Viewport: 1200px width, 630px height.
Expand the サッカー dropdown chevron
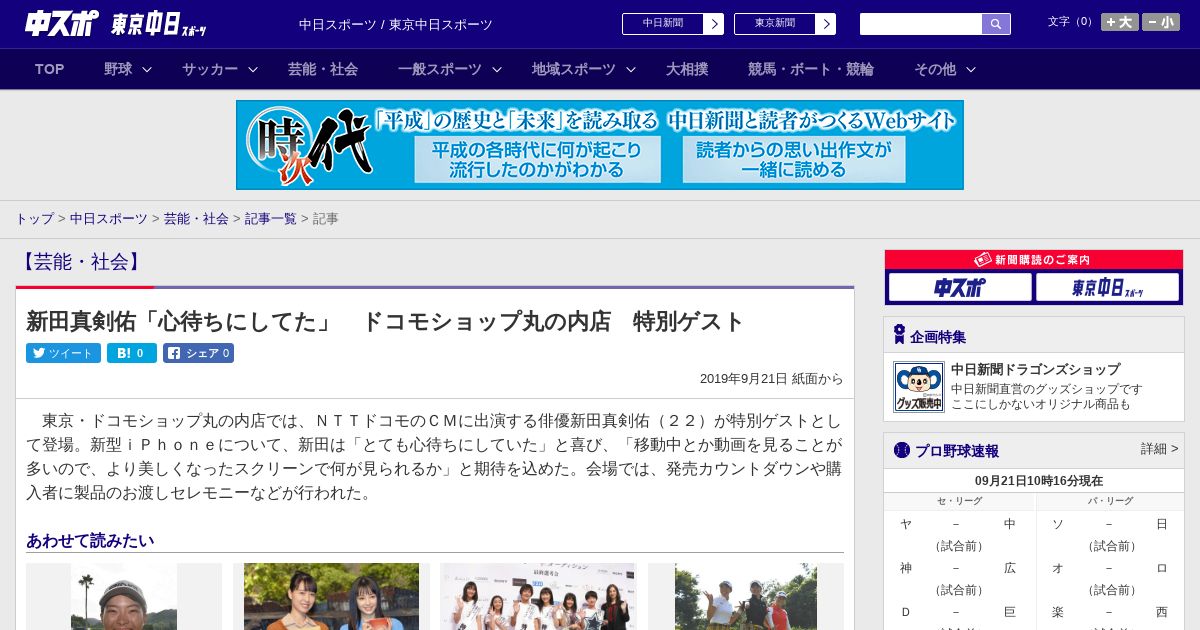253,69
